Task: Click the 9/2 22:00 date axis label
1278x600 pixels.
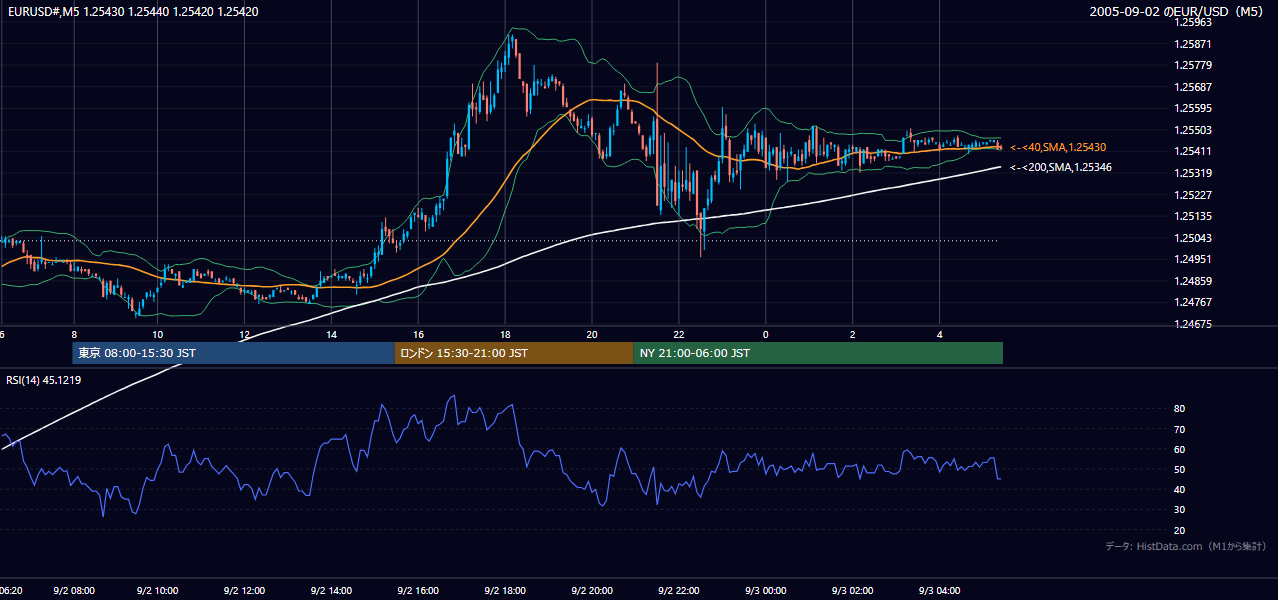Action: point(680,591)
